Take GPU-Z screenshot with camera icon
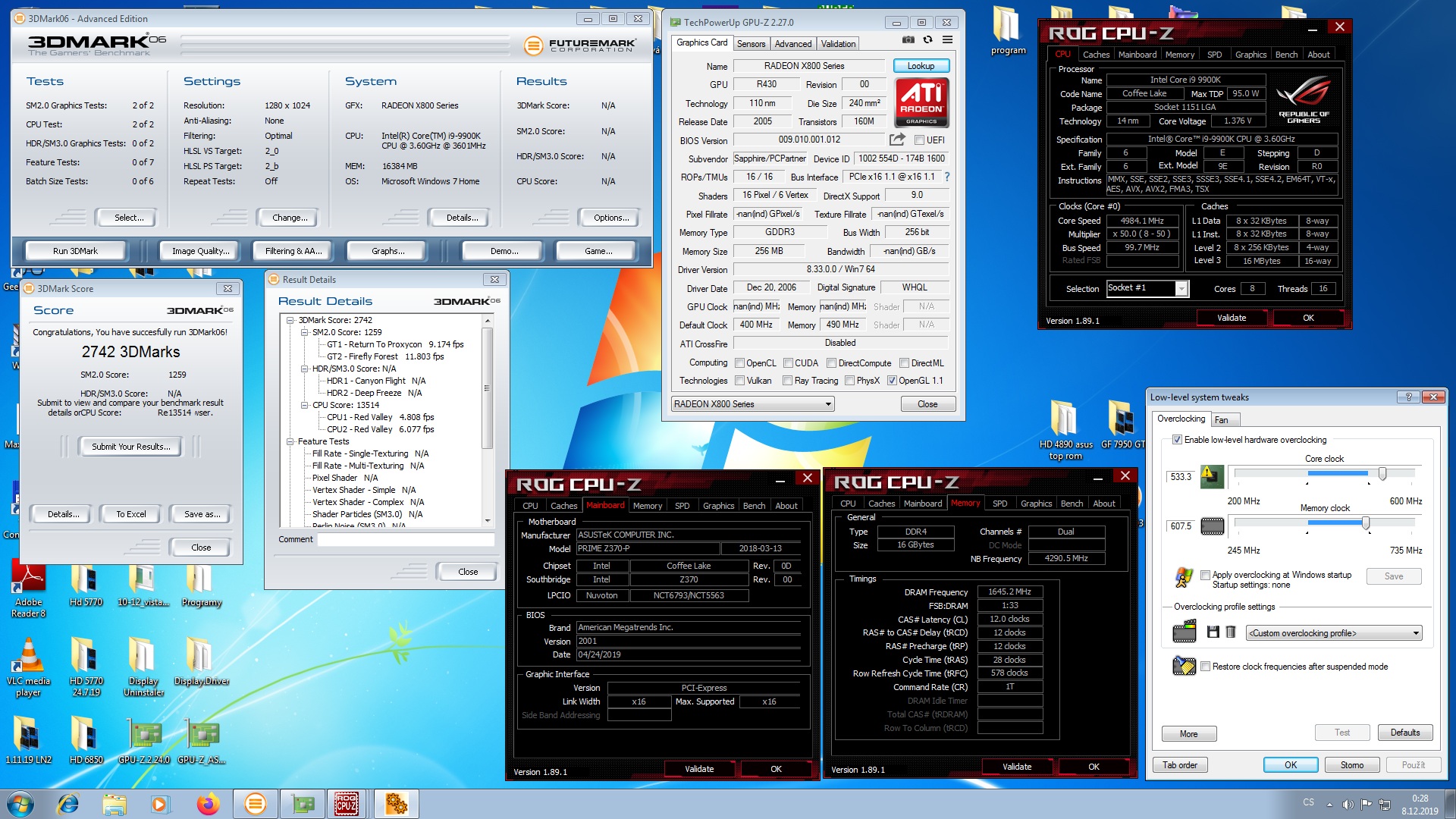The image size is (1456, 819). [908, 40]
